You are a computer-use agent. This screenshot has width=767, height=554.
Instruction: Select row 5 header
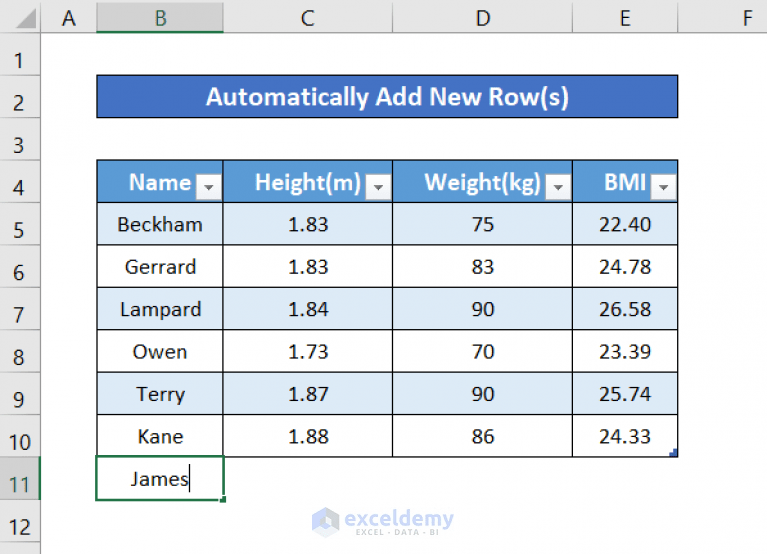[20, 224]
